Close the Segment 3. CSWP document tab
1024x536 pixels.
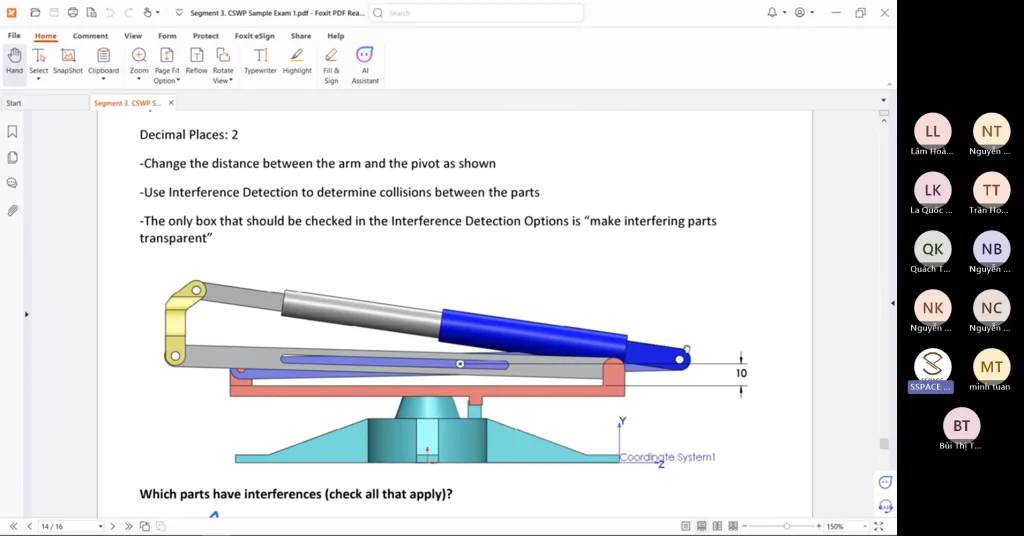(x=171, y=102)
